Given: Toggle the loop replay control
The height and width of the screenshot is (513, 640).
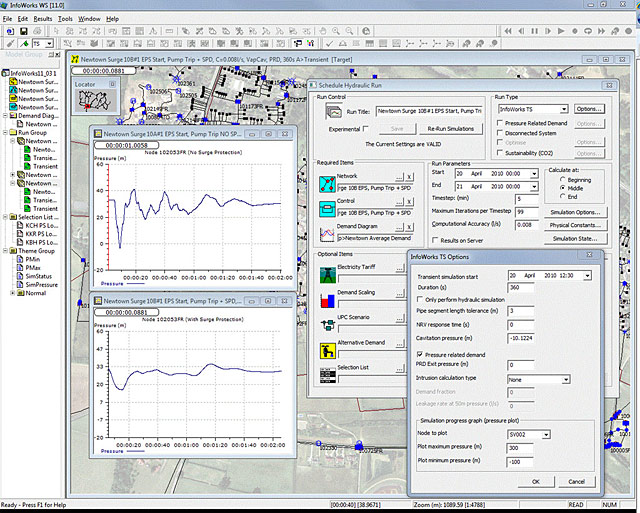Looking at the screenshot, I should (588, 31).
